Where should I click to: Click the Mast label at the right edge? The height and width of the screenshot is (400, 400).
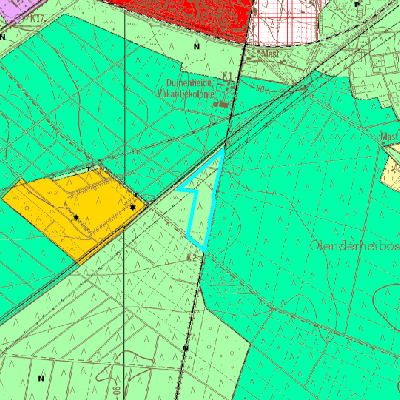[390, 136]
